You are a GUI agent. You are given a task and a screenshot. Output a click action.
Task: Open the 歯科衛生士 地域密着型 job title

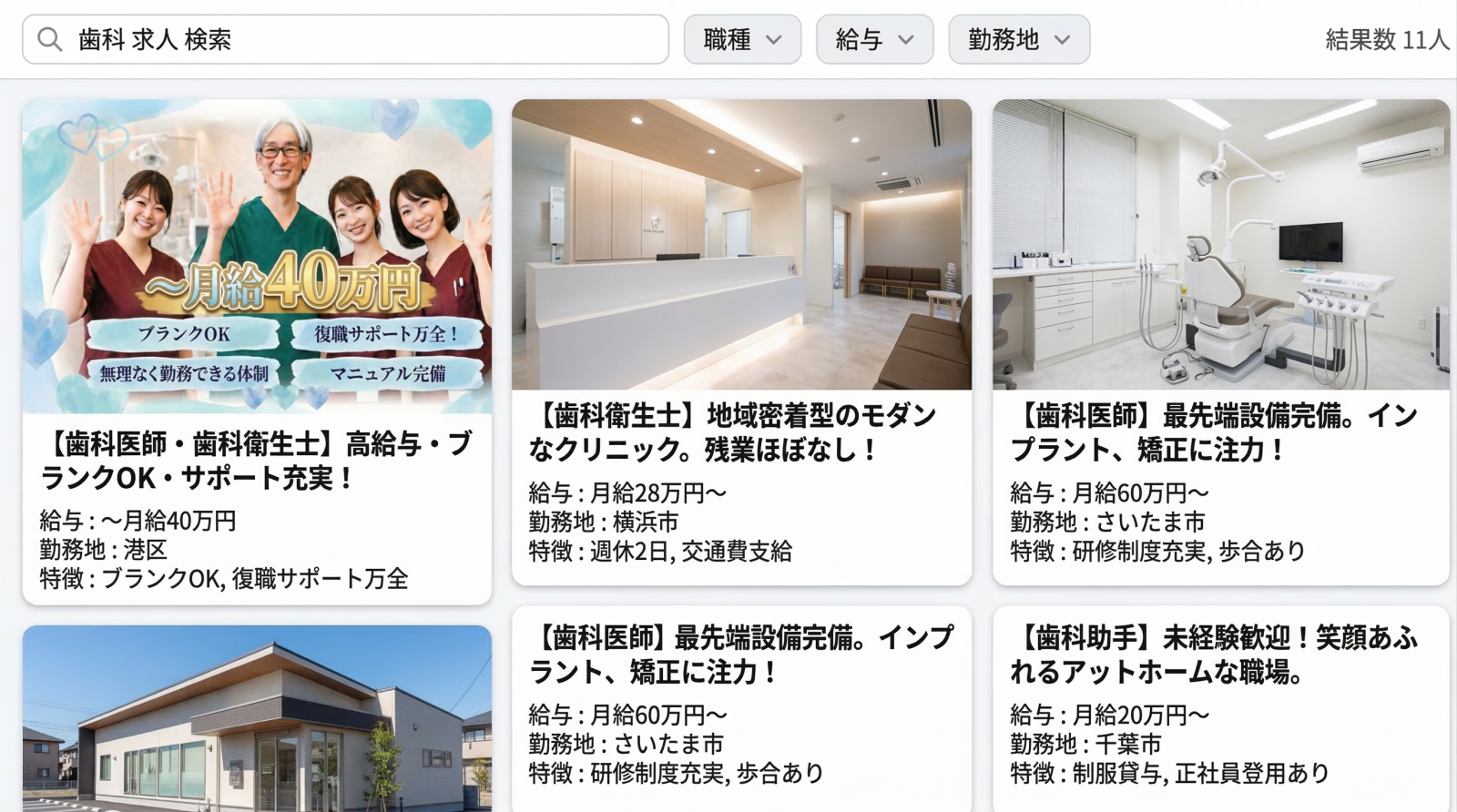[732, 432]
